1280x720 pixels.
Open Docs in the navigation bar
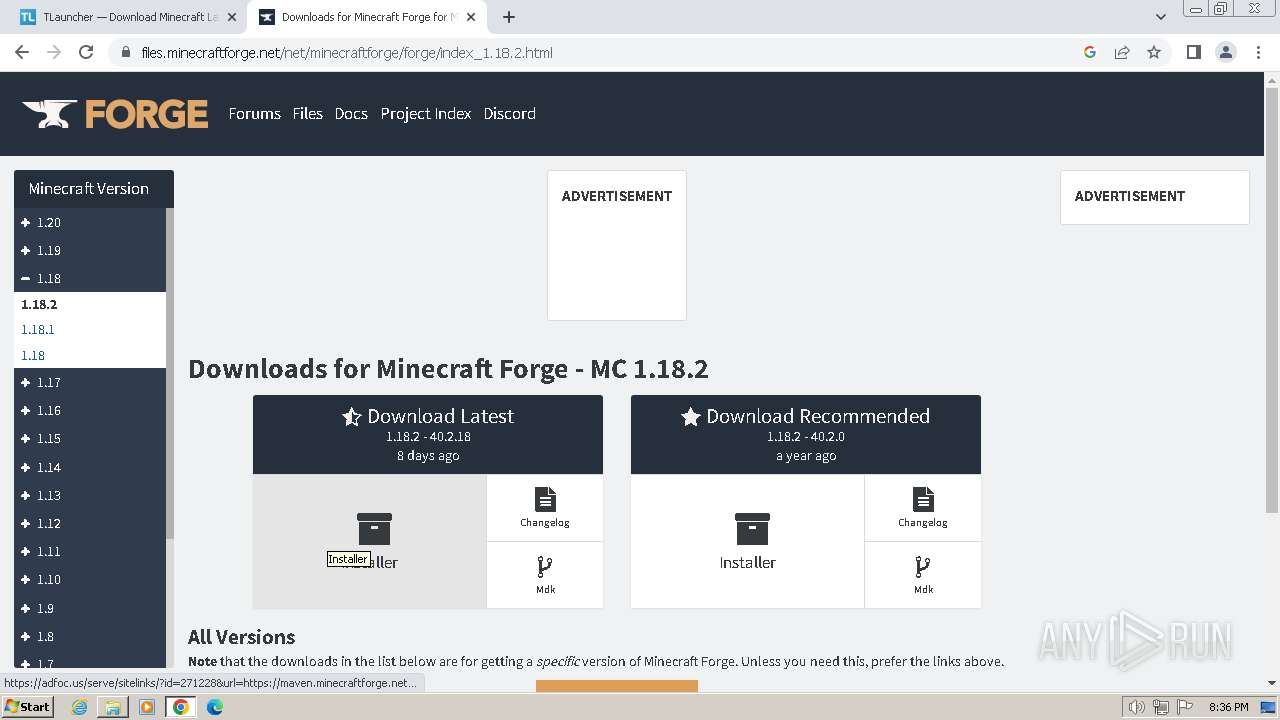click(x=351, y=113)
